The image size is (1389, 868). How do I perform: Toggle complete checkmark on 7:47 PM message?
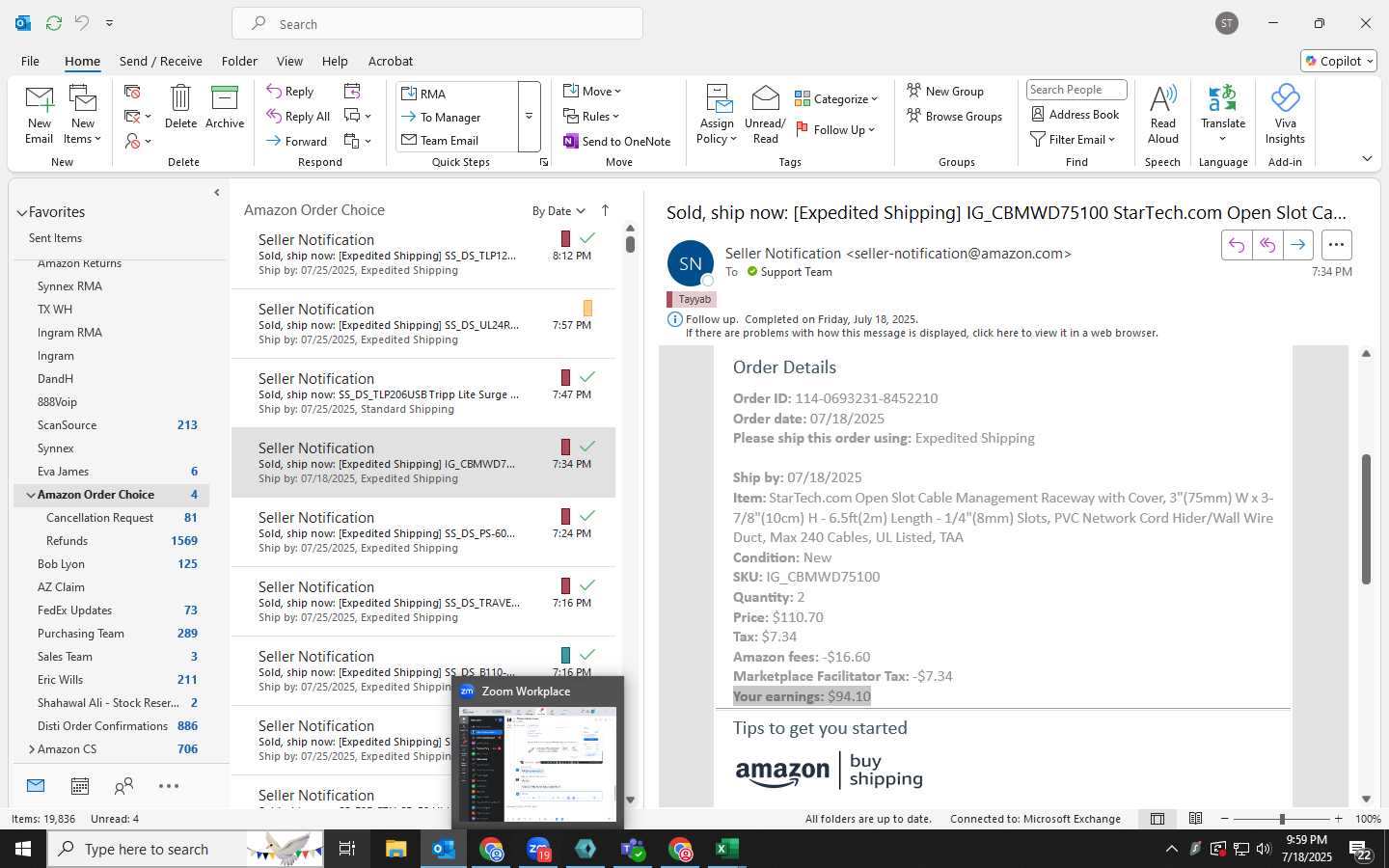tap(587, 376)
